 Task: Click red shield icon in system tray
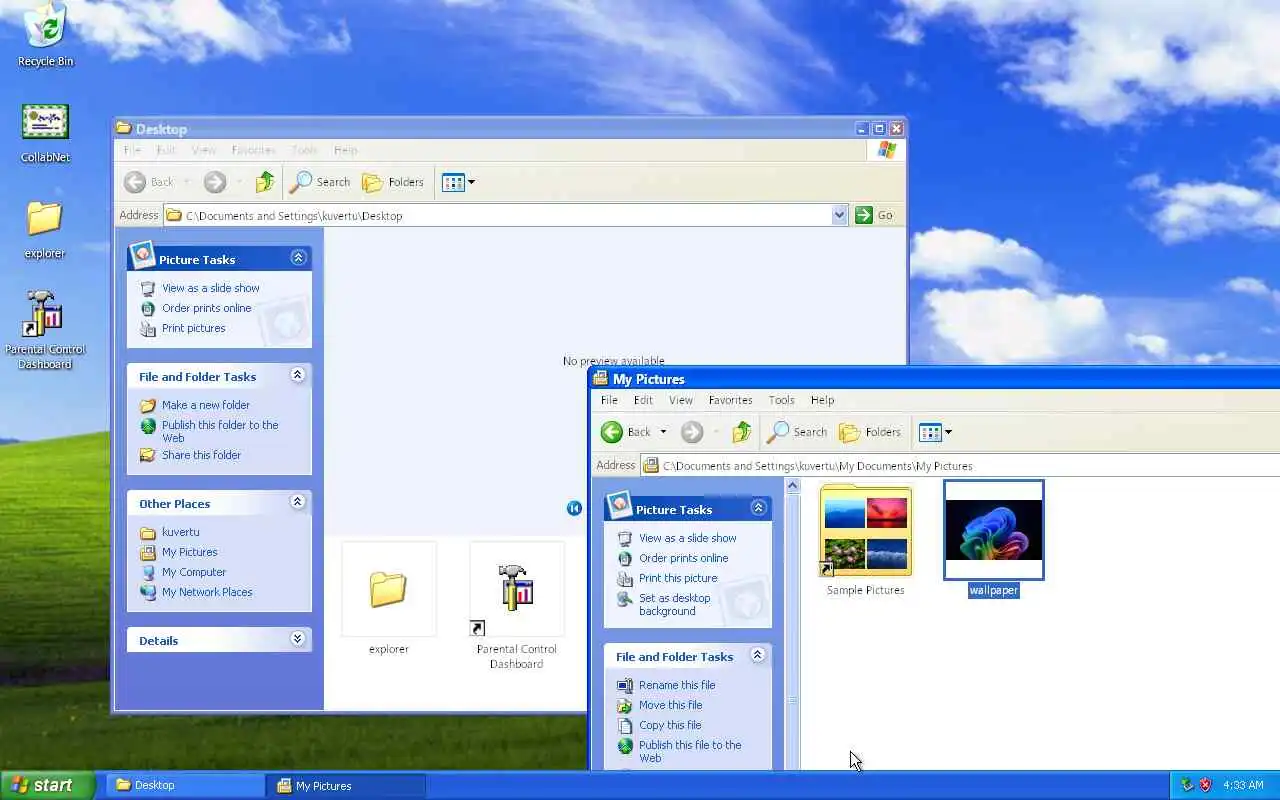(x=1205, y=785)
